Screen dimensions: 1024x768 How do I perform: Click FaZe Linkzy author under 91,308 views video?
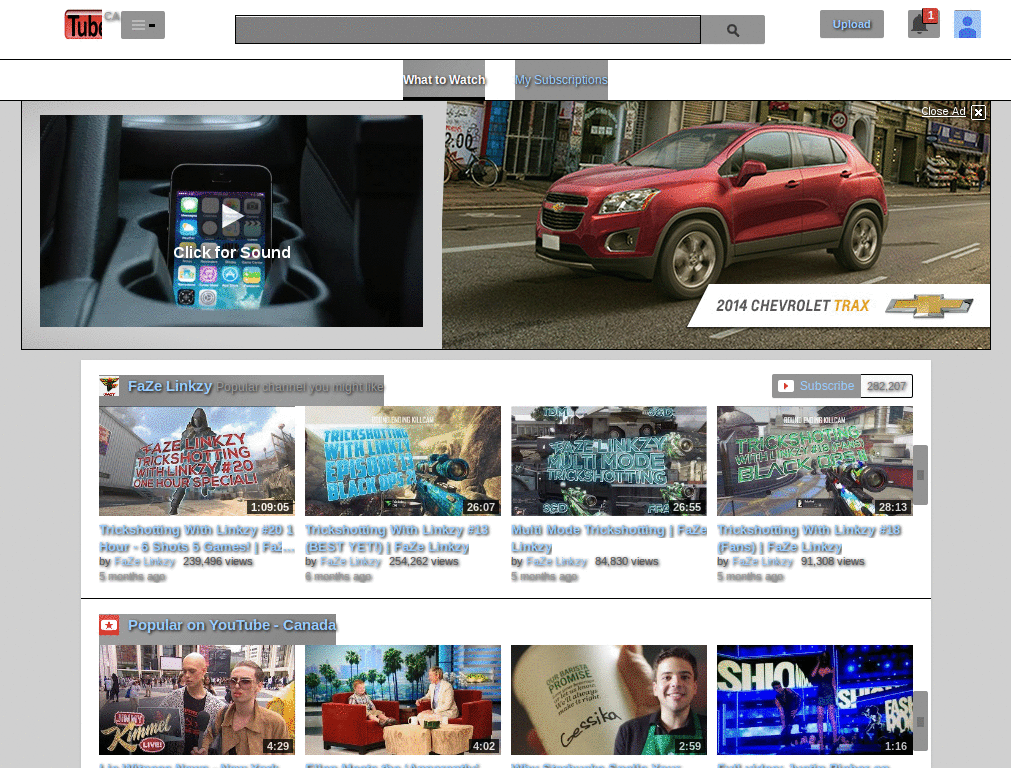763,562
